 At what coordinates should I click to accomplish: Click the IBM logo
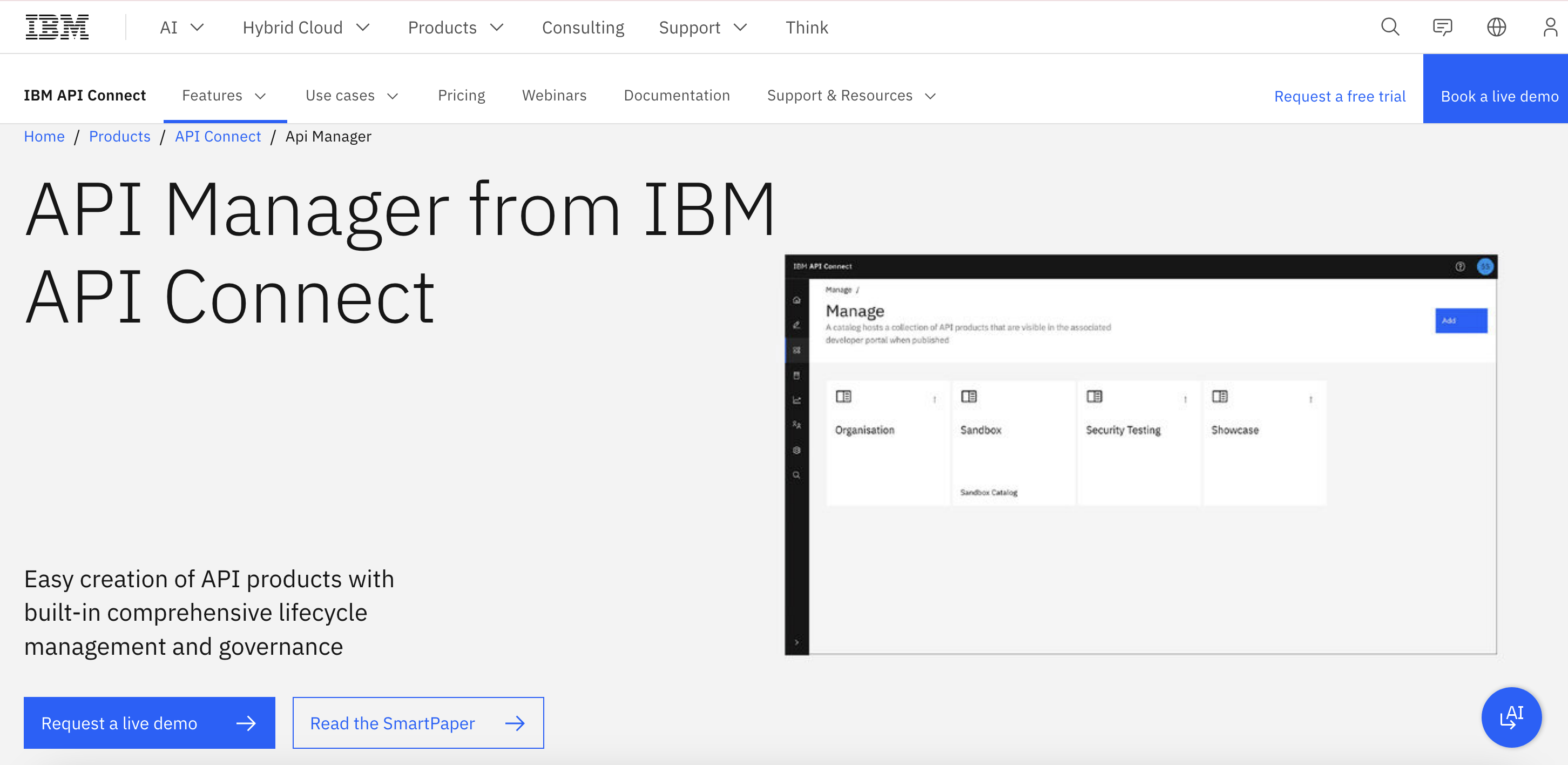point(57,28)
